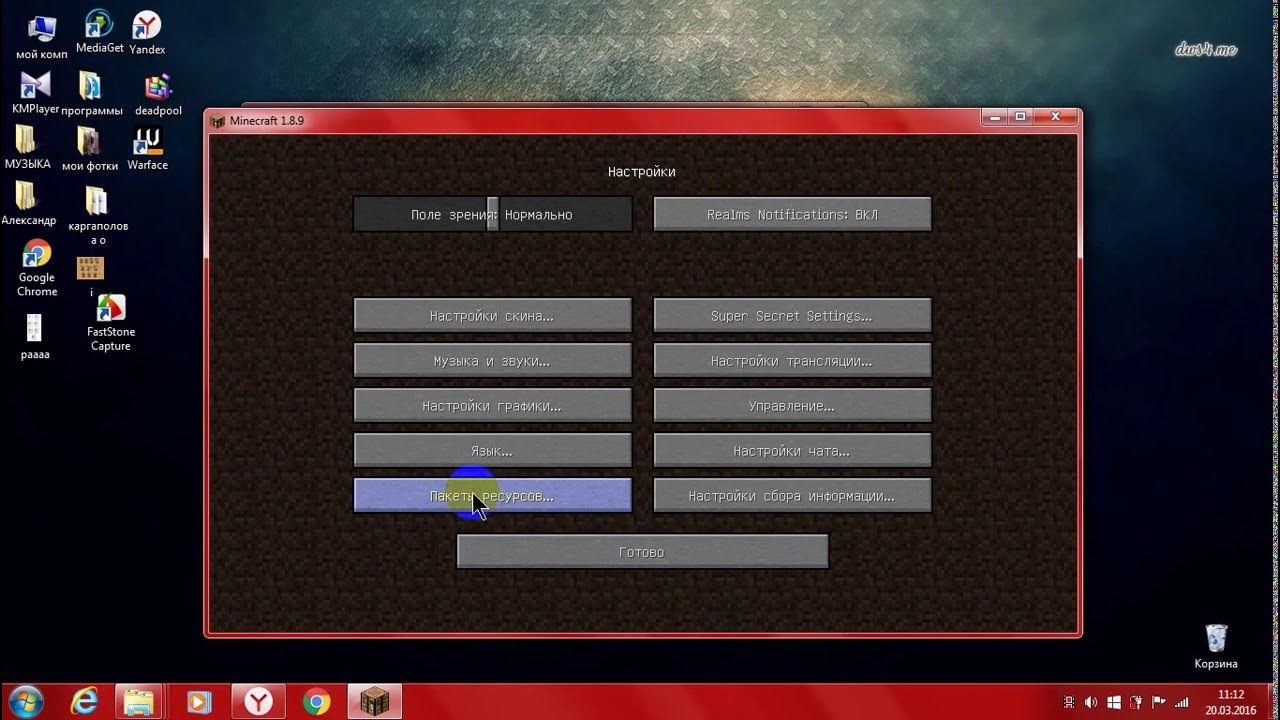Maximize the Minecraft 1.8.9 window
Screen dimensions: 1280x720
(1021, 117)
